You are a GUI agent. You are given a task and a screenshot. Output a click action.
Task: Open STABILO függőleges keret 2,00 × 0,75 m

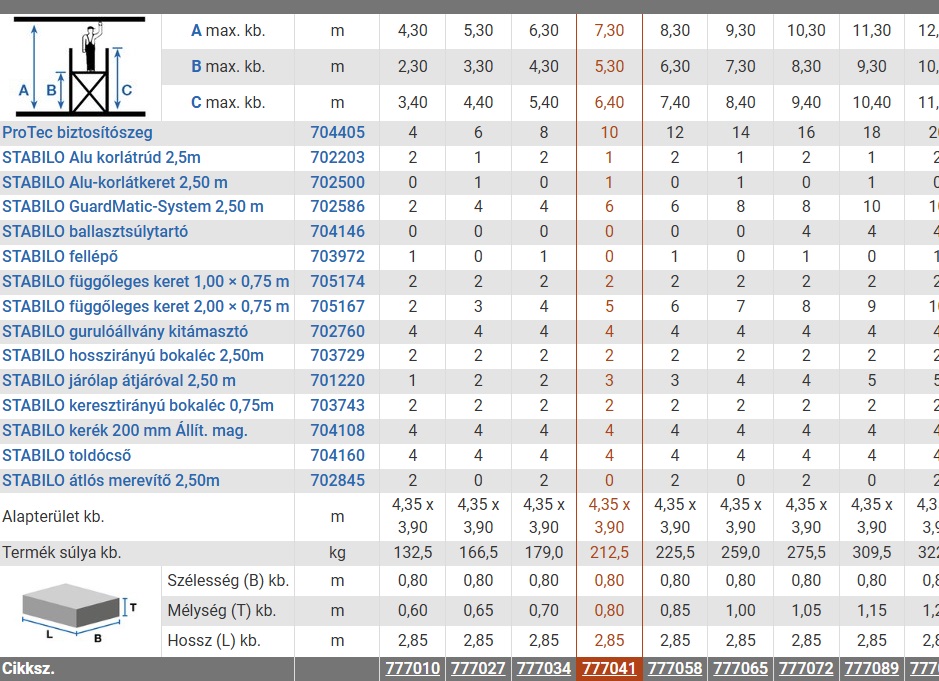click(146, 307)
